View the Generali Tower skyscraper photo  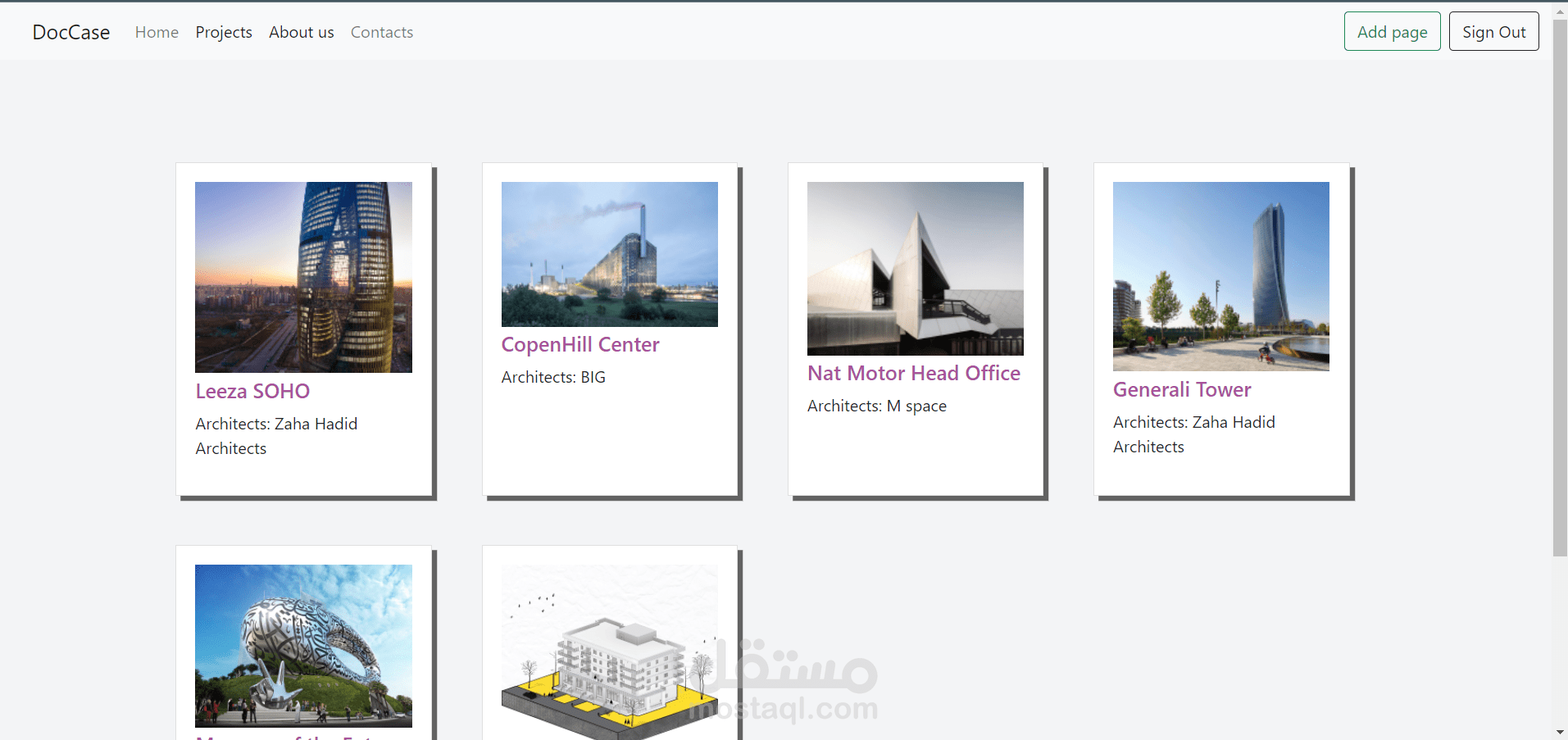(x=1220, y=276)
